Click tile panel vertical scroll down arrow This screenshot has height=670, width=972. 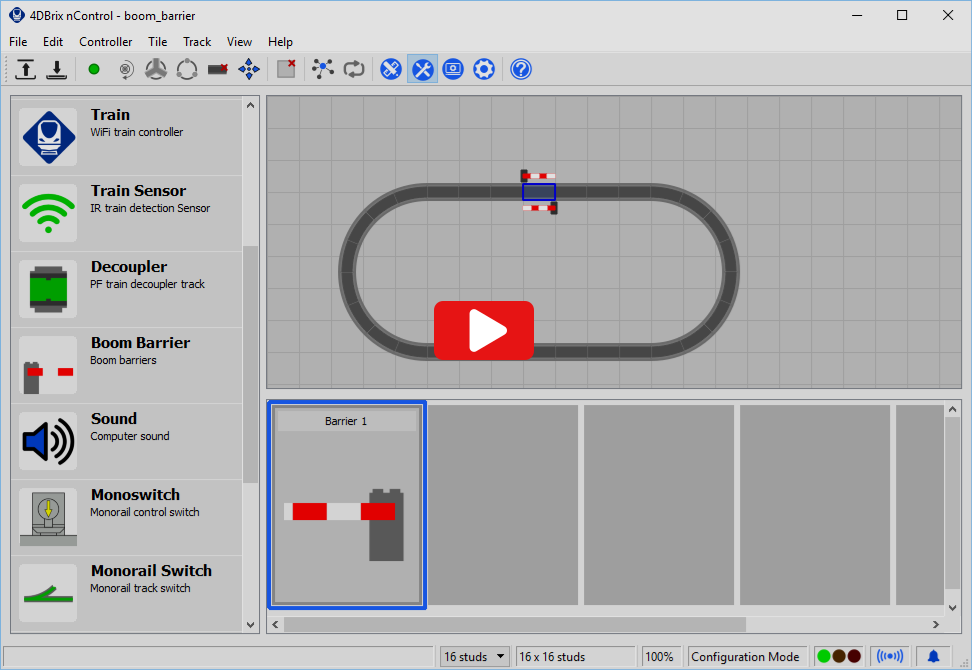pos(953,608)
